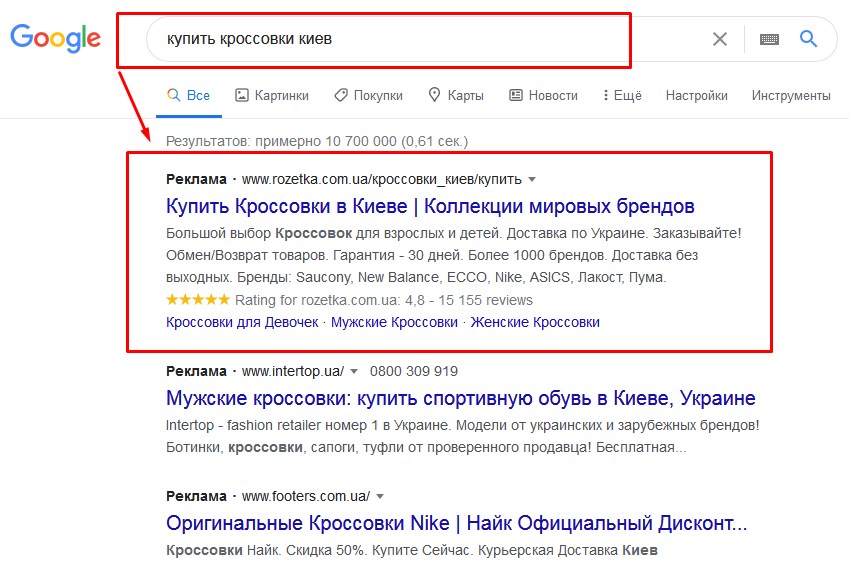Expand the Ещё more menu
849x580 pixels.
621,95
